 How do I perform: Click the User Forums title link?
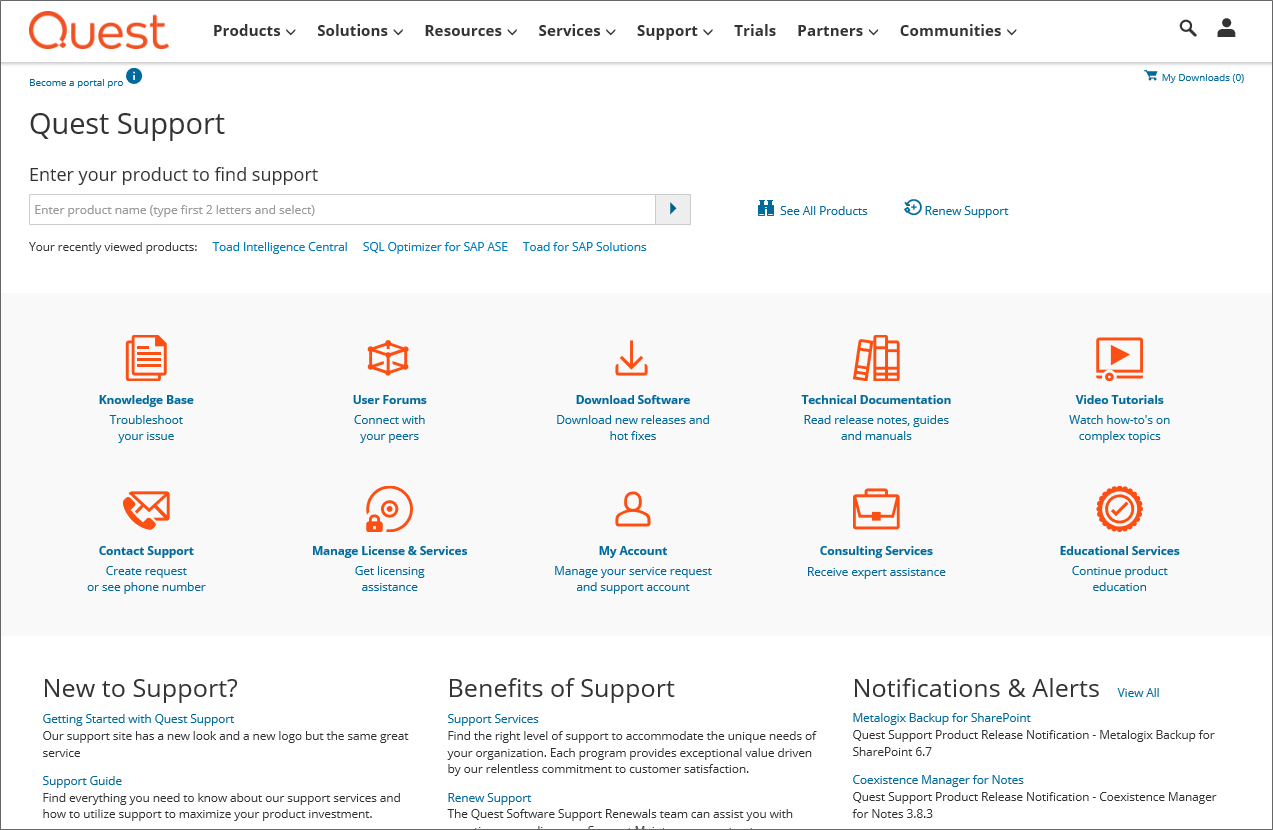(390, 400)
